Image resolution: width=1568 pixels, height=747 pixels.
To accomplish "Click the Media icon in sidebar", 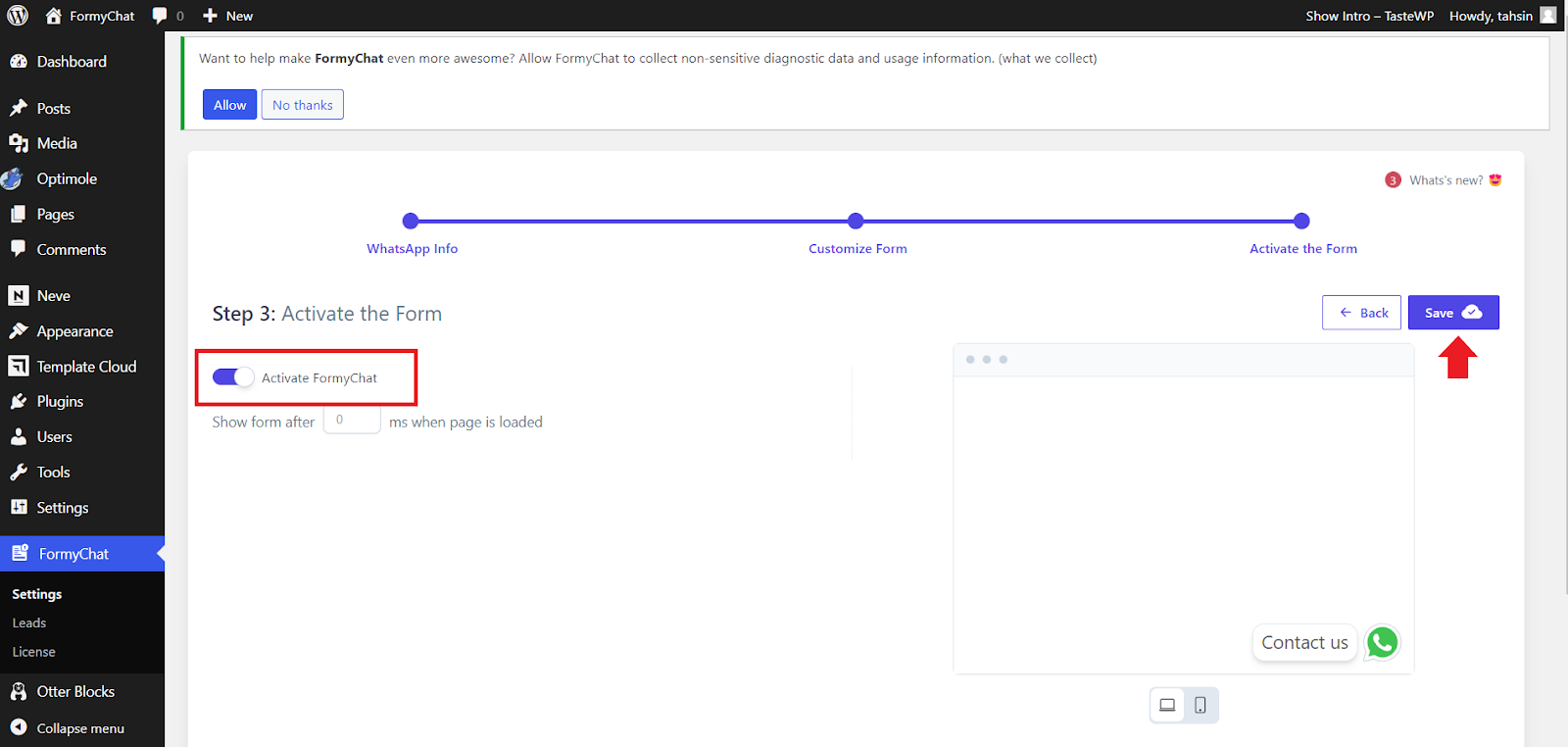I will [19, 143].
